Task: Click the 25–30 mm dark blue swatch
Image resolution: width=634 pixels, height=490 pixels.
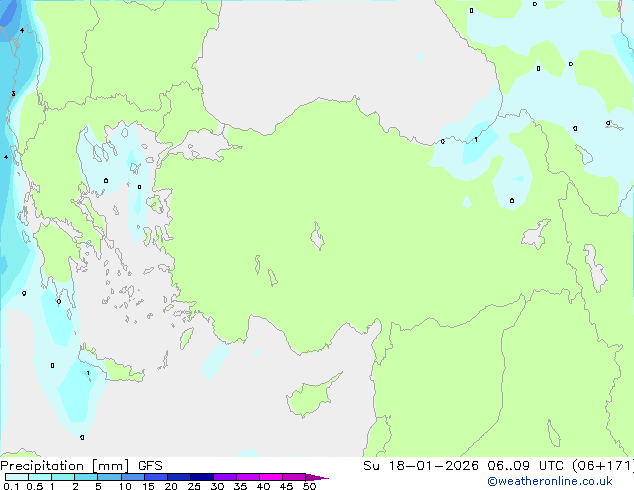Action: (202, 477)
